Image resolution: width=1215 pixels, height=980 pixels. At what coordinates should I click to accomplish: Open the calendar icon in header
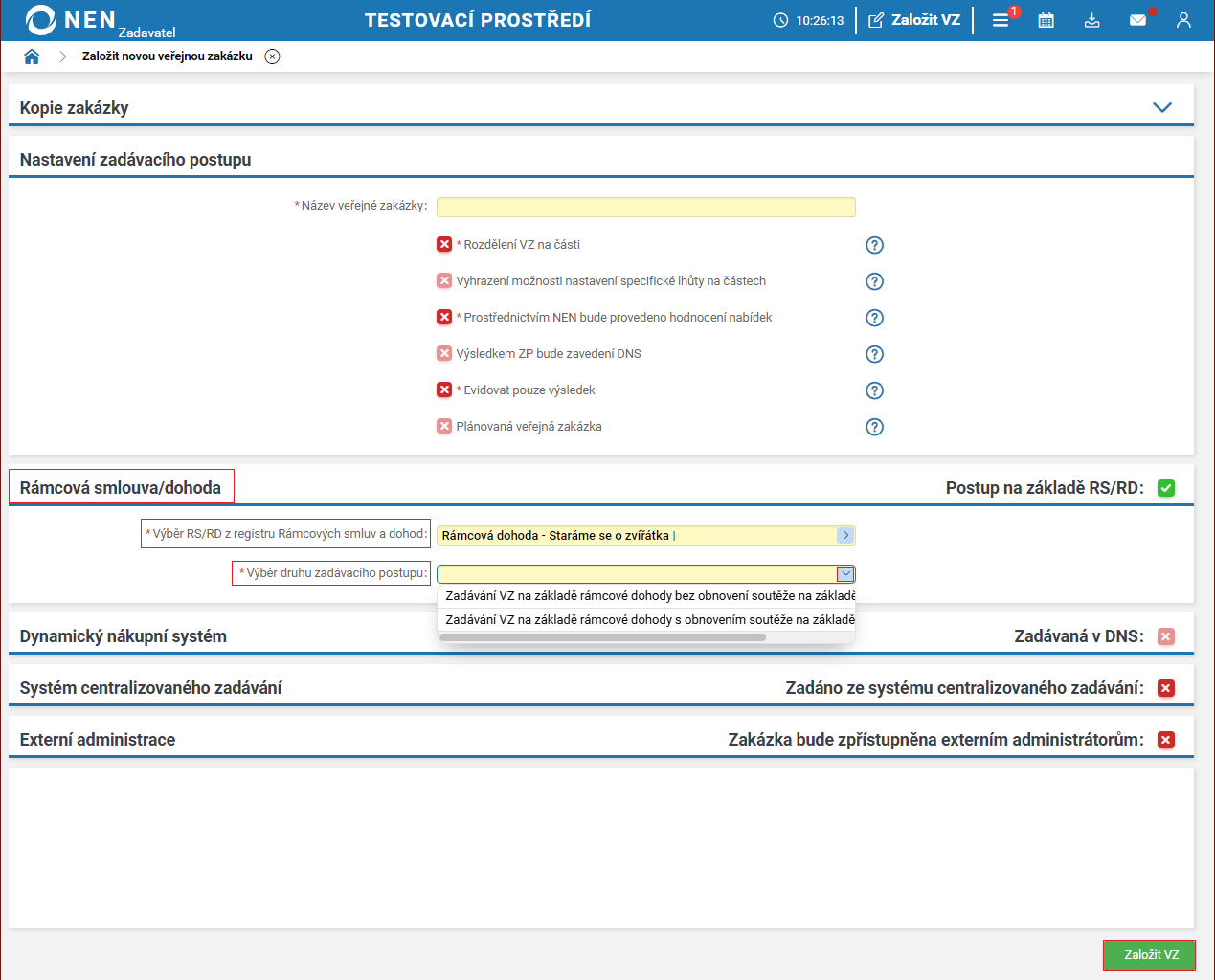[1046, 20]
